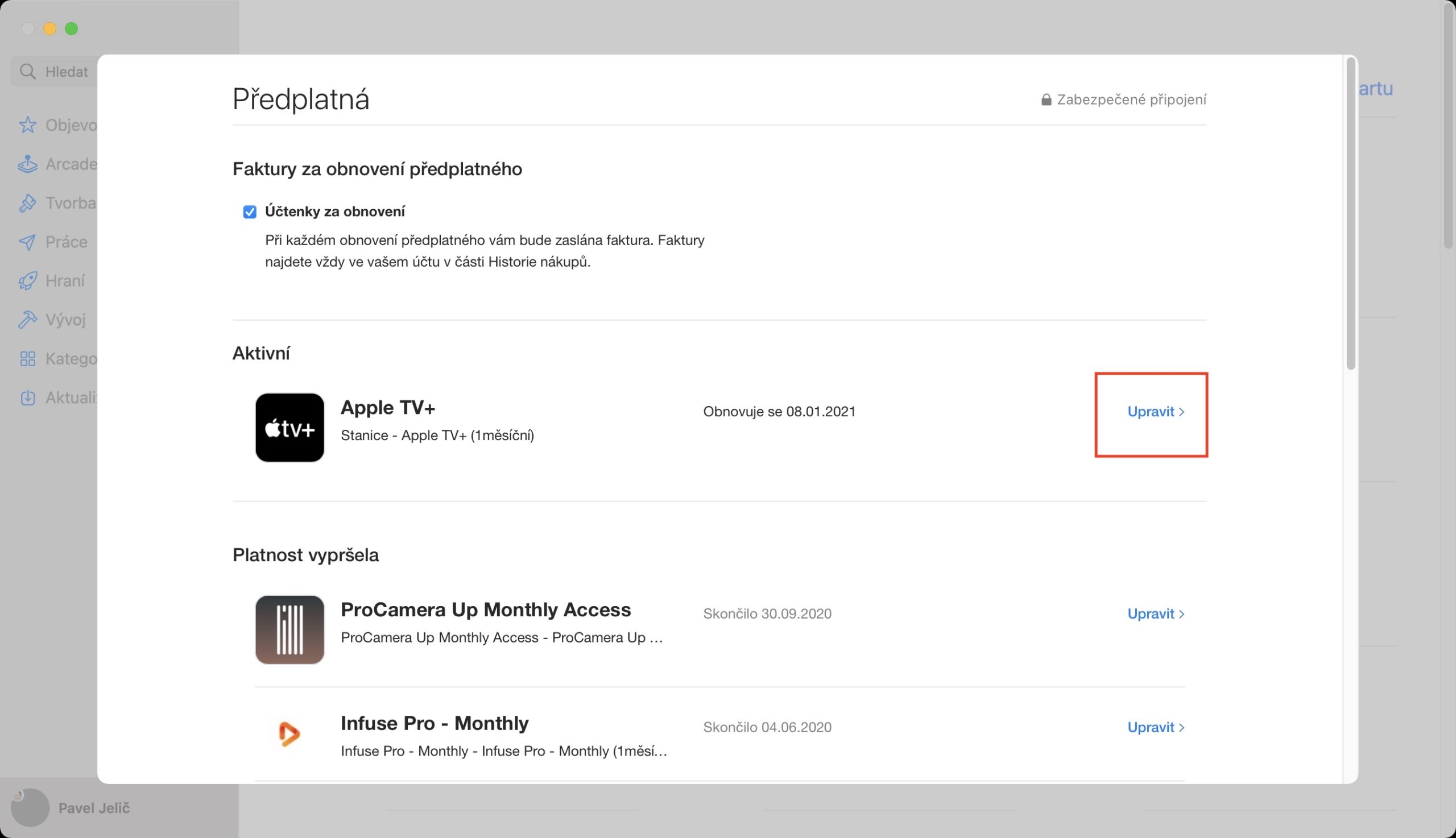Click the green fullscreen window button
The height and width of the screenshot is (838, 1456).
pyautogui.click(x=72, y=28)
